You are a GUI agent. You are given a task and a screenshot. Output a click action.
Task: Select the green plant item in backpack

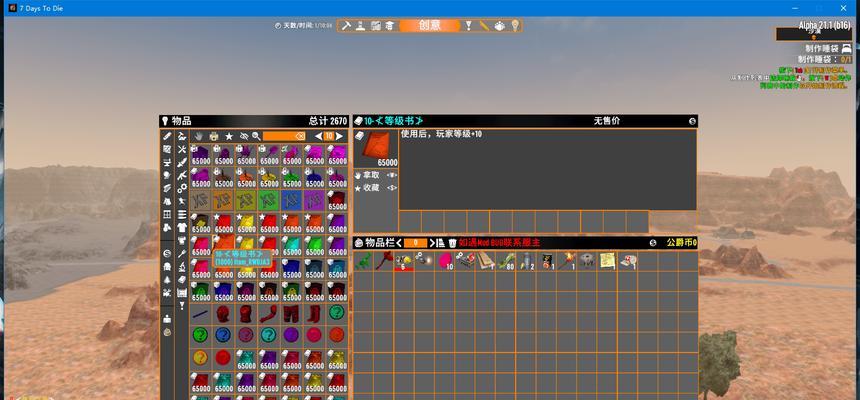[363, 261]
